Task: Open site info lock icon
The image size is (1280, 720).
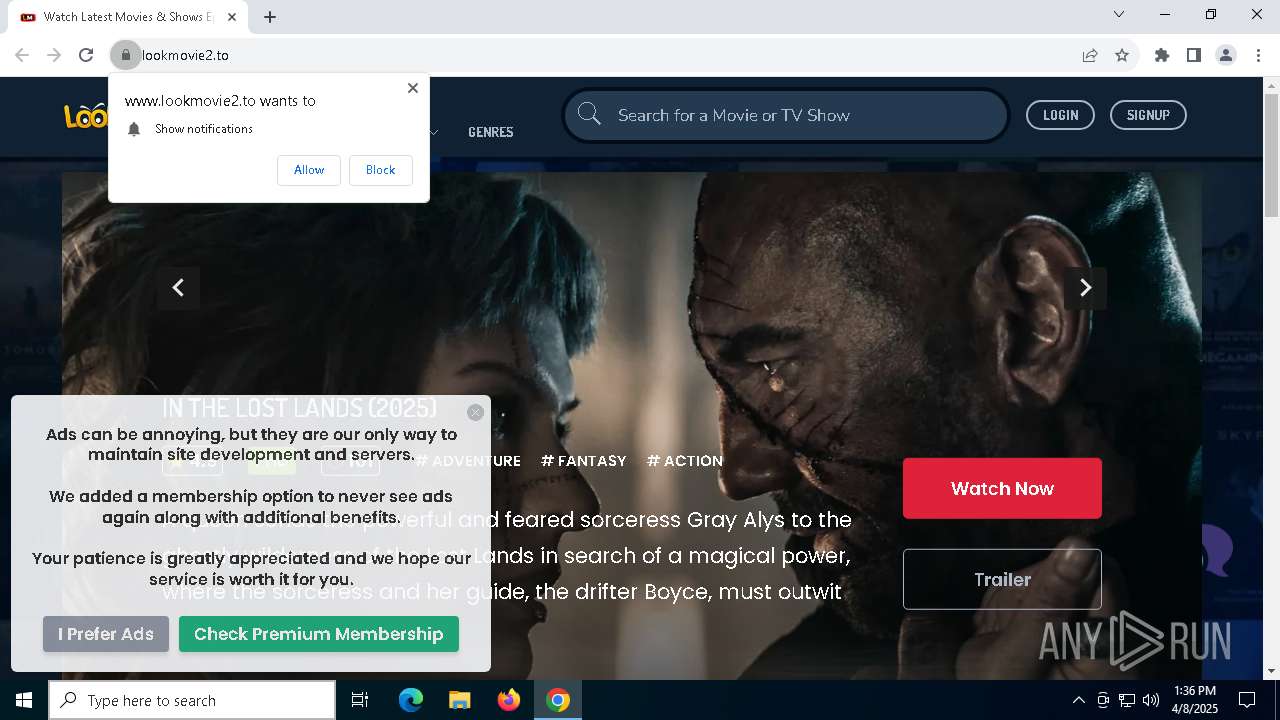Action: tap(126, 55)
